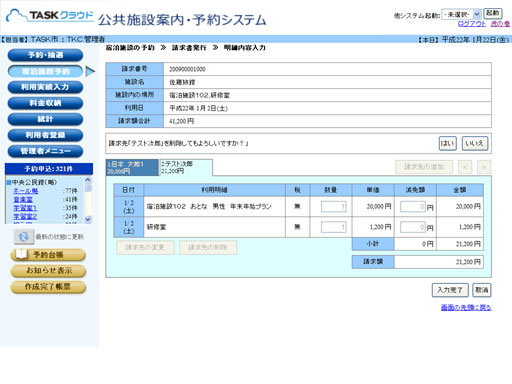Click the 請求先の変更 button
Viewport: 512px width, 384px height.
click(x=145, y=248)
